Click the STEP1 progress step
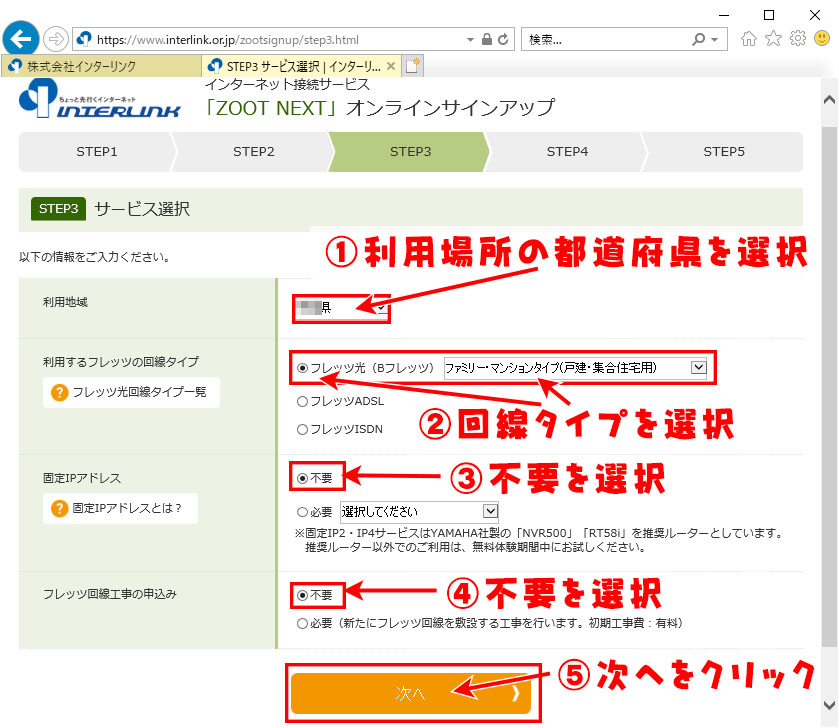The height and width of the screenshot is (728, 839). (96, 152)
